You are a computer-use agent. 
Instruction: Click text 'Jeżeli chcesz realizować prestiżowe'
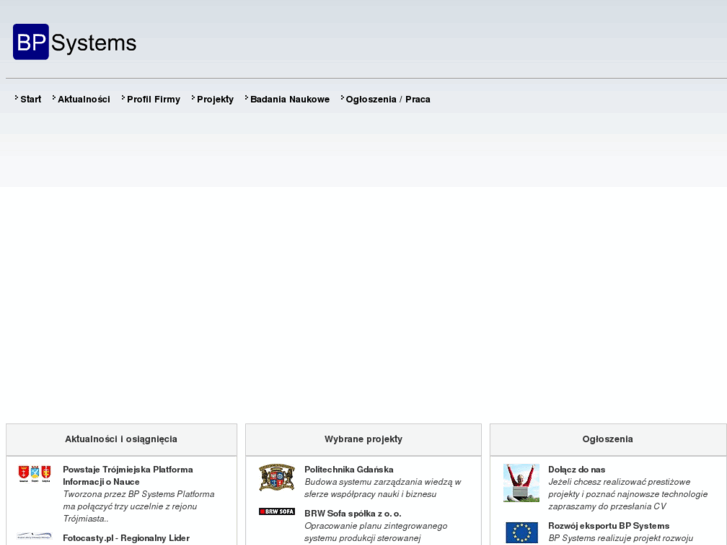point(619,482)
